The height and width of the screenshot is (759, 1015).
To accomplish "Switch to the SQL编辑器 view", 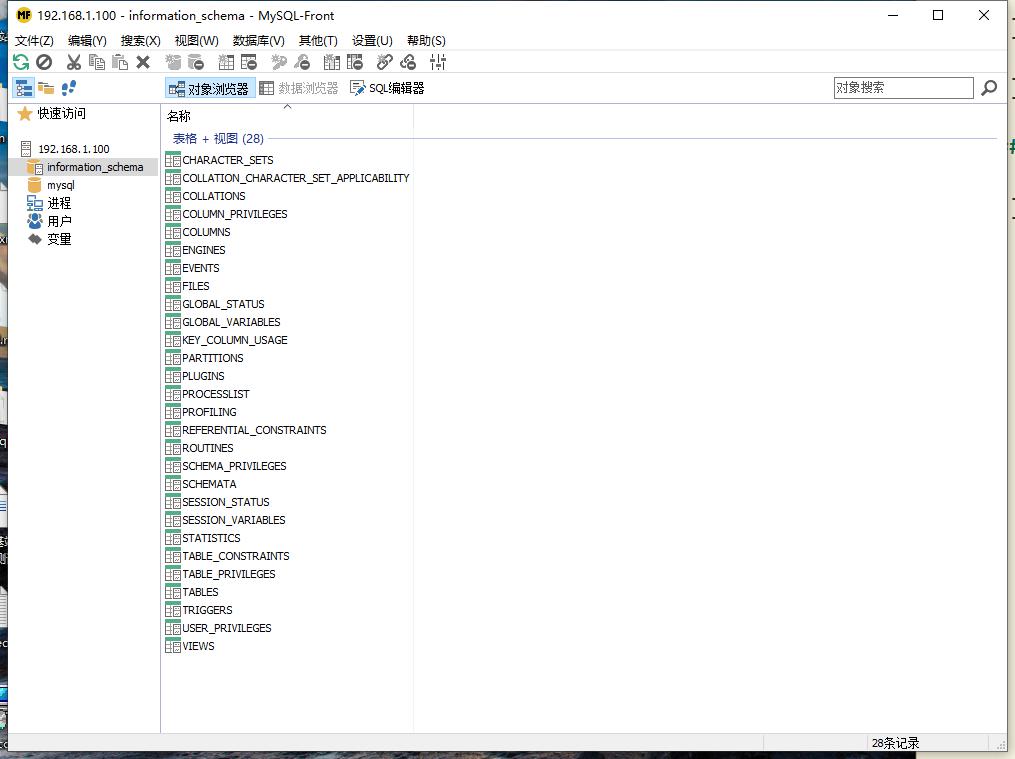I will [x=387, y=88].
